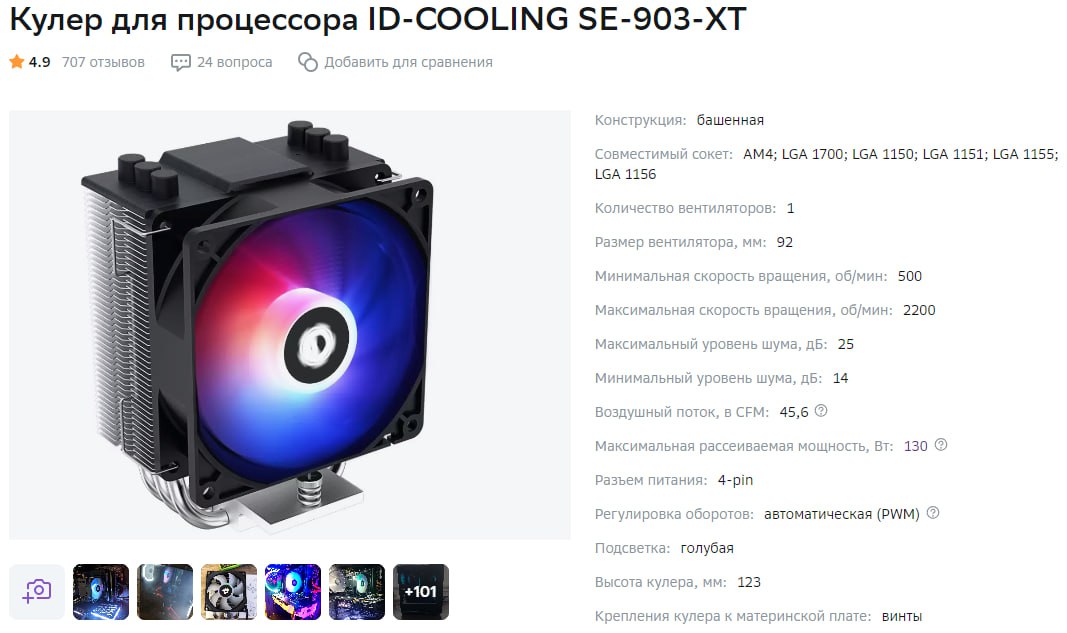This screenshot has height=633, width=1067.
Task: Click the main cooler product image
Action: (x=290, y=325)
